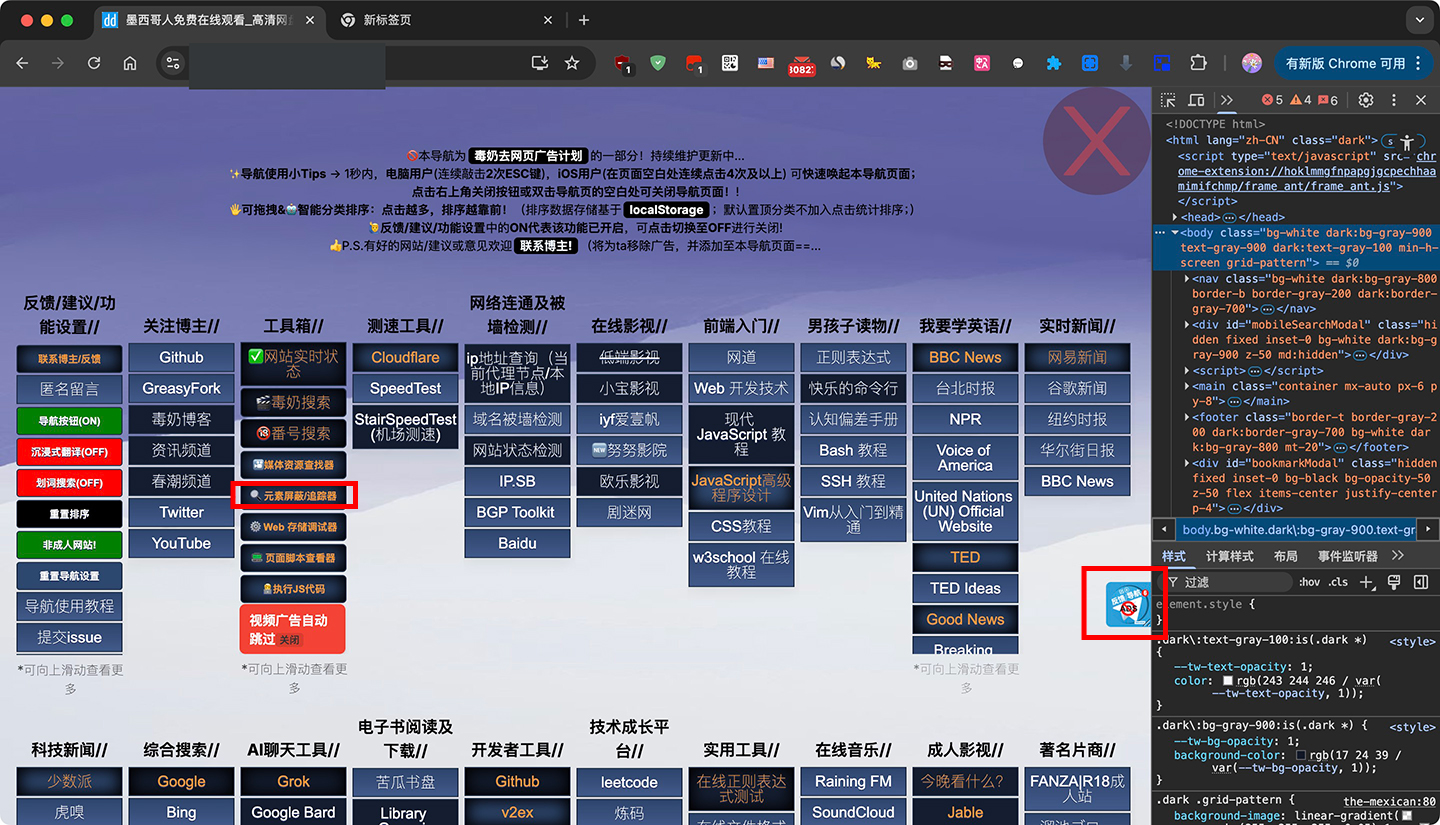Open the 事件监听器 tab
1440x825 pixels.
click(x=1347, y=555)
